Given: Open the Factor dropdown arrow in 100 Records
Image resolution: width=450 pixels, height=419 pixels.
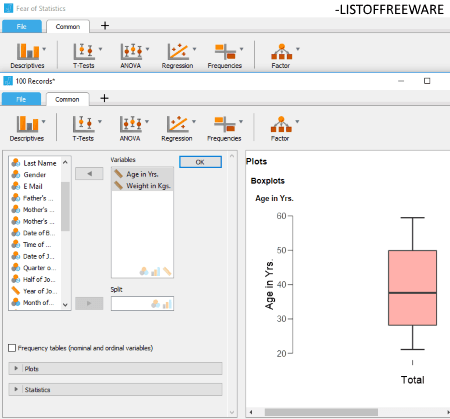Looking at the screenshot, I should coord(297,122).
